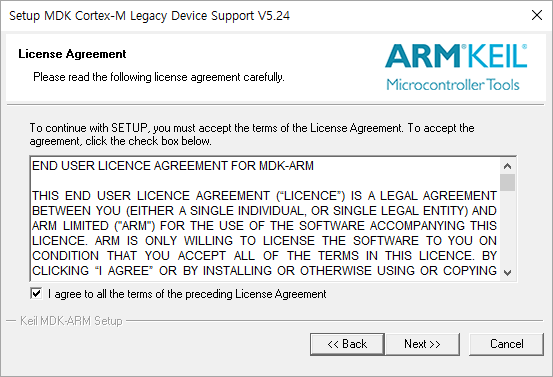Click the ARM KEIL logo

[x=456, y=56]
